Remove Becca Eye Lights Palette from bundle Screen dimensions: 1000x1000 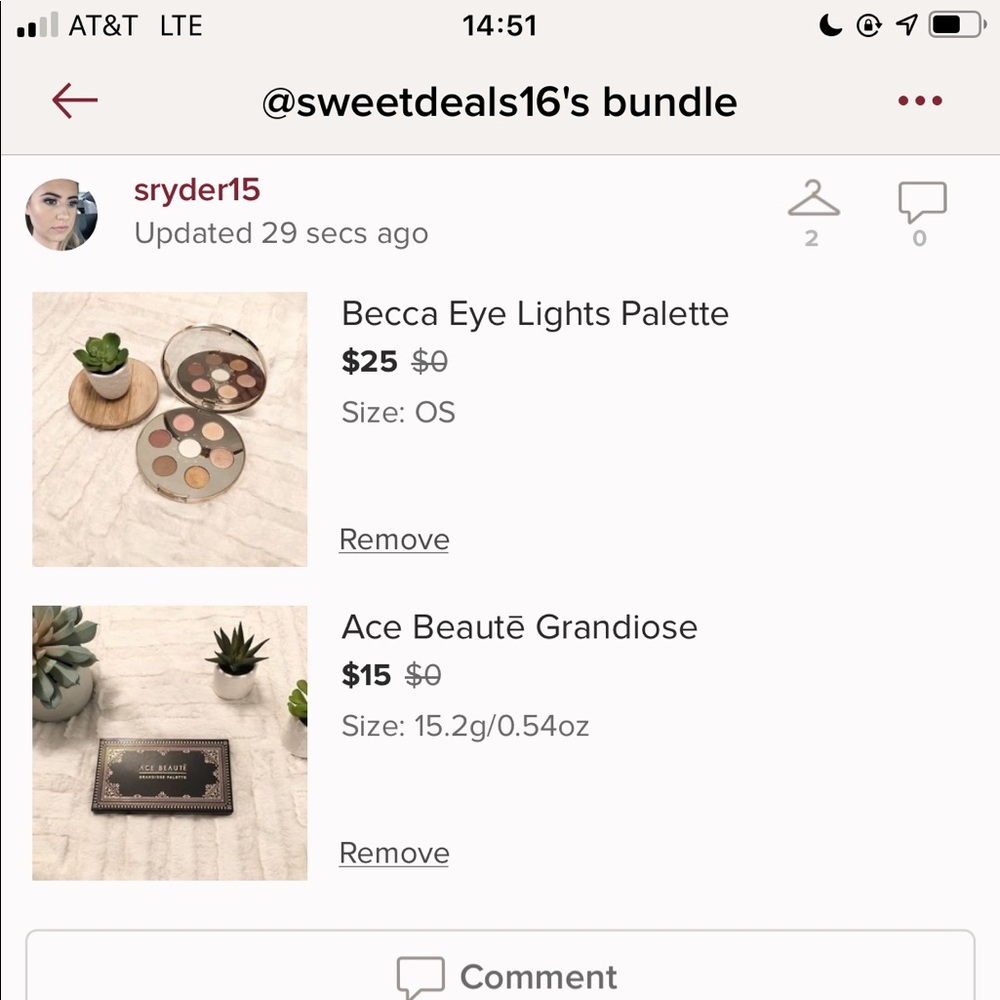394,539
